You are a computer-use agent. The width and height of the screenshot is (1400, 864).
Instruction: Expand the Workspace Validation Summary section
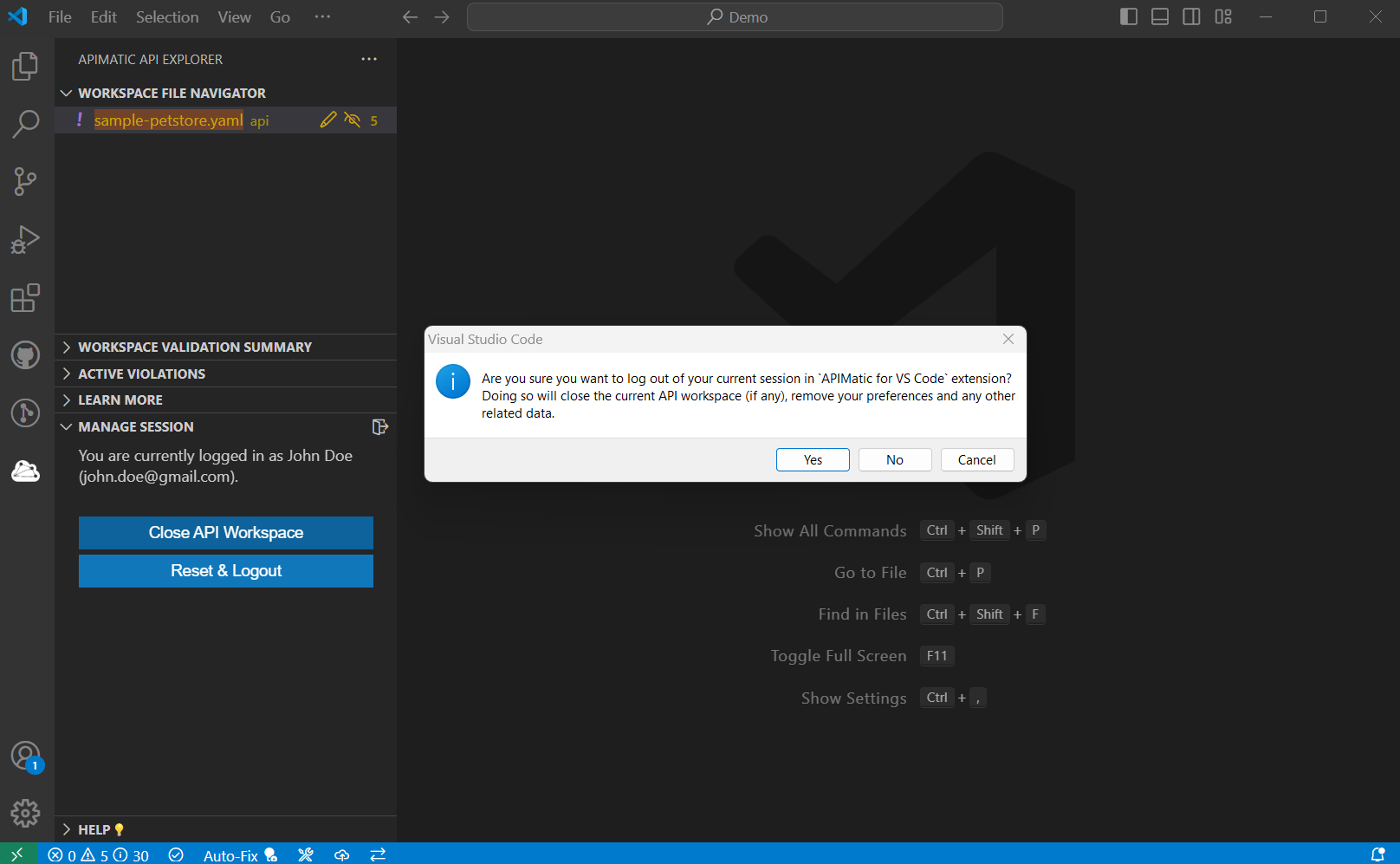pyautogui.click(x=225, y=347)
